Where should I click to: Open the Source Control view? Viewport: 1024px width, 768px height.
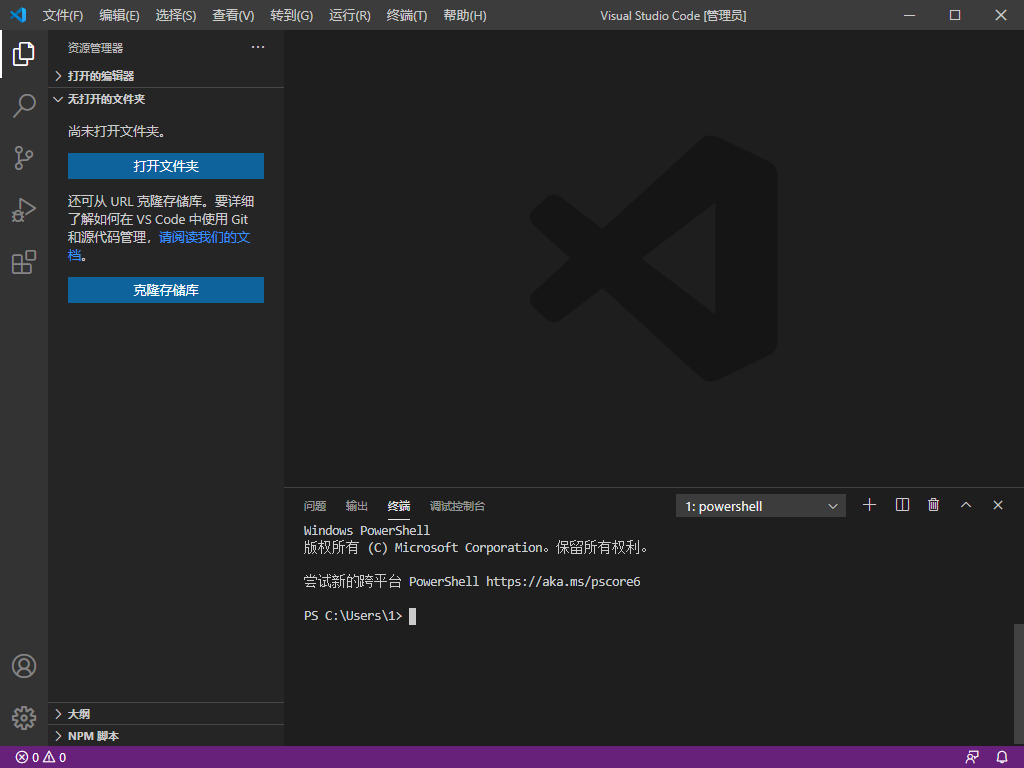coord(24,158)
